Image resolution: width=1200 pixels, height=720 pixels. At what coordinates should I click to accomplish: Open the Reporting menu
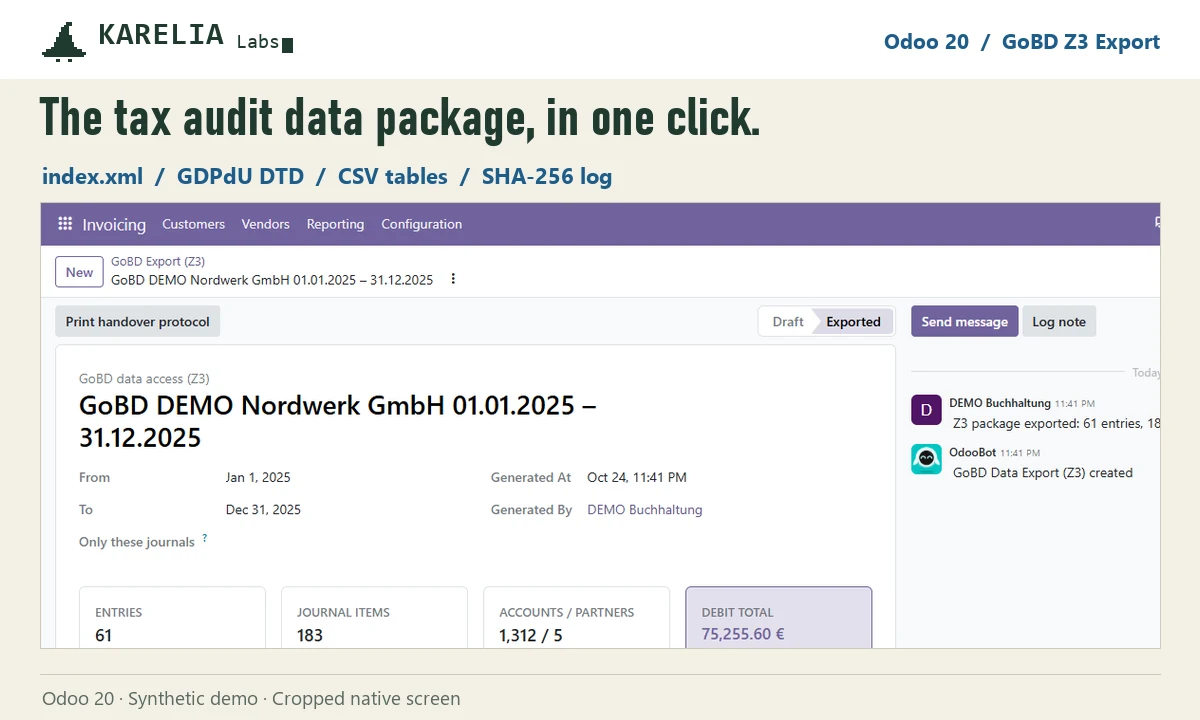click(335, 224)
